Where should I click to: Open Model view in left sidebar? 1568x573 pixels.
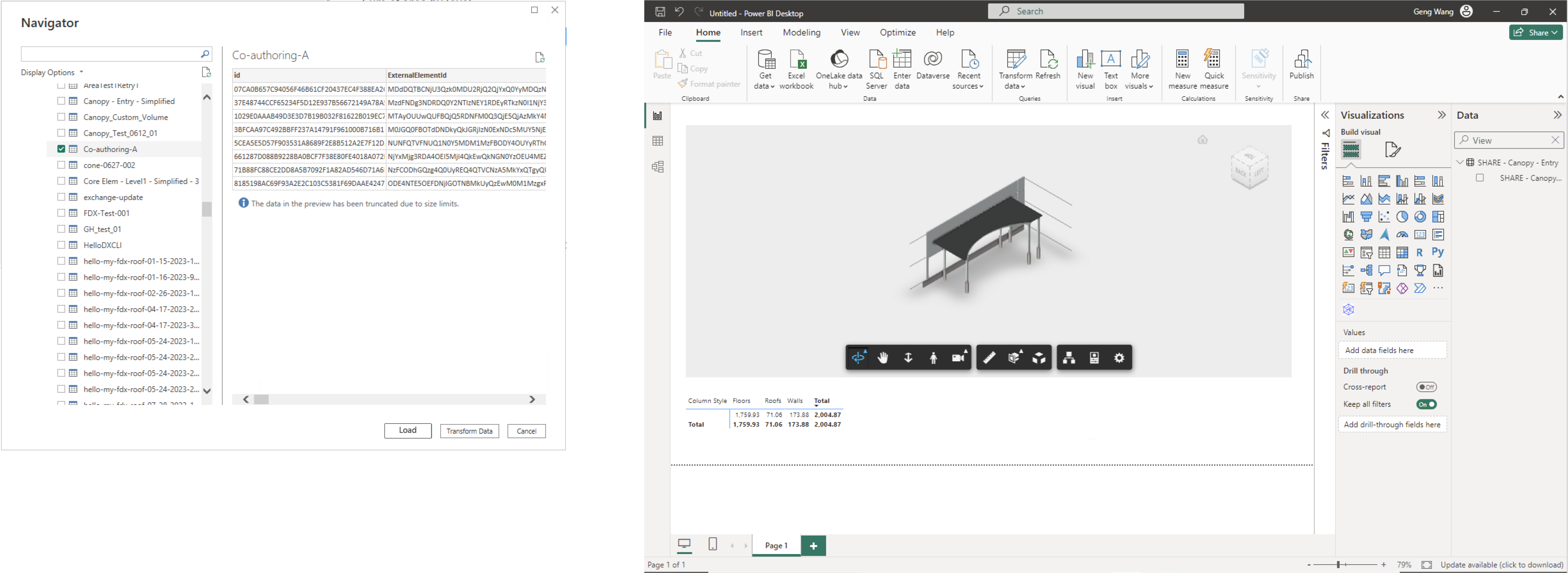click(658, 167)
